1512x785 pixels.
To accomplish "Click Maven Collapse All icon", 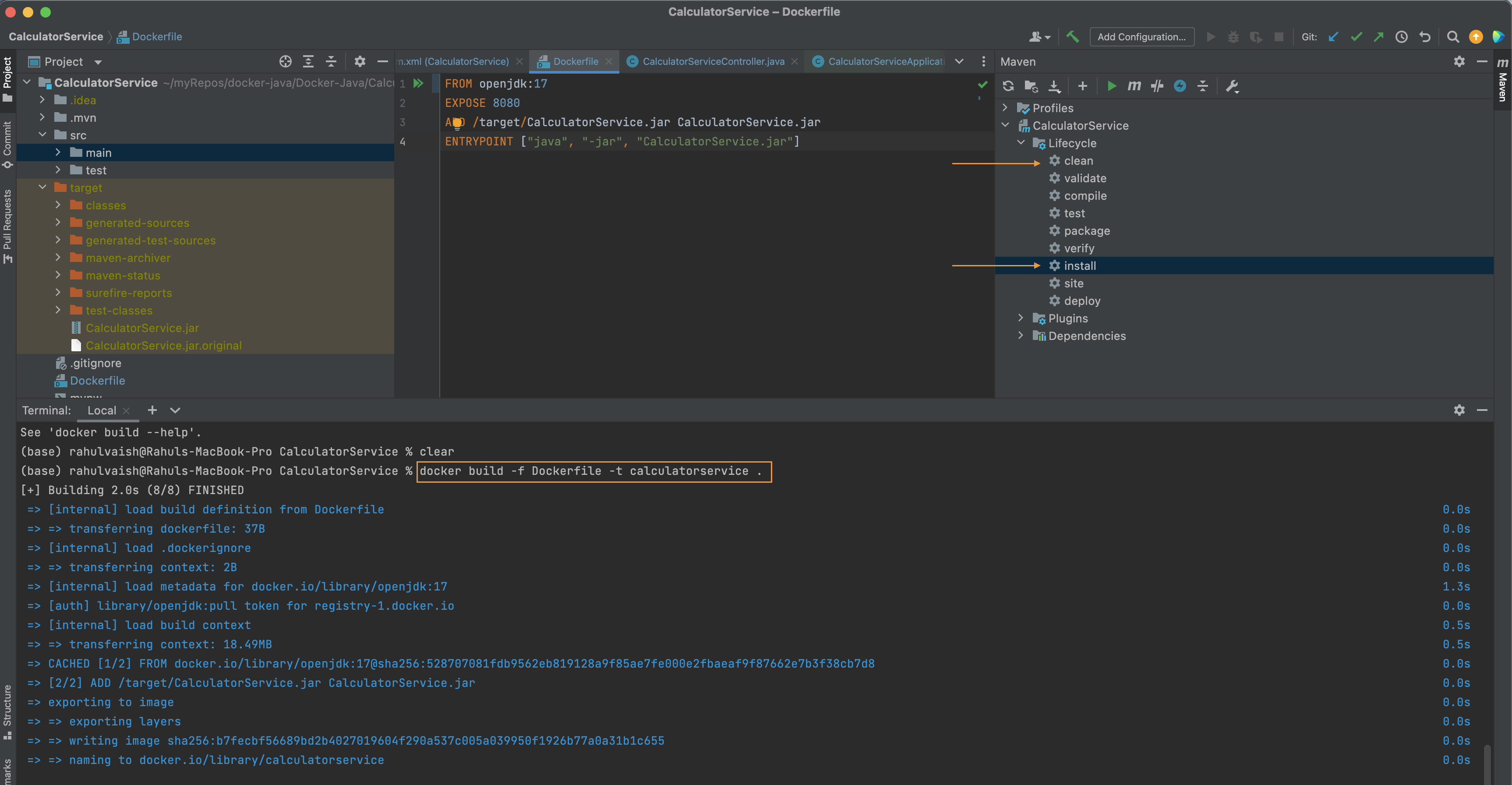I will coord(1203,86).
